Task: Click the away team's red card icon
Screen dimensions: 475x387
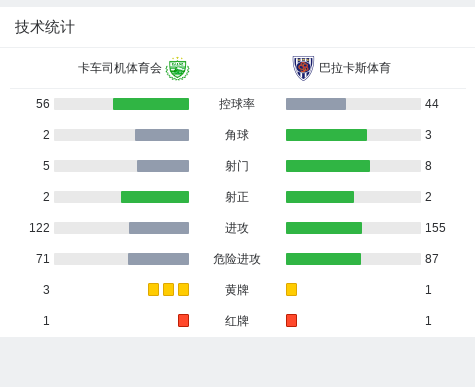Action: [x=291, y=320]
